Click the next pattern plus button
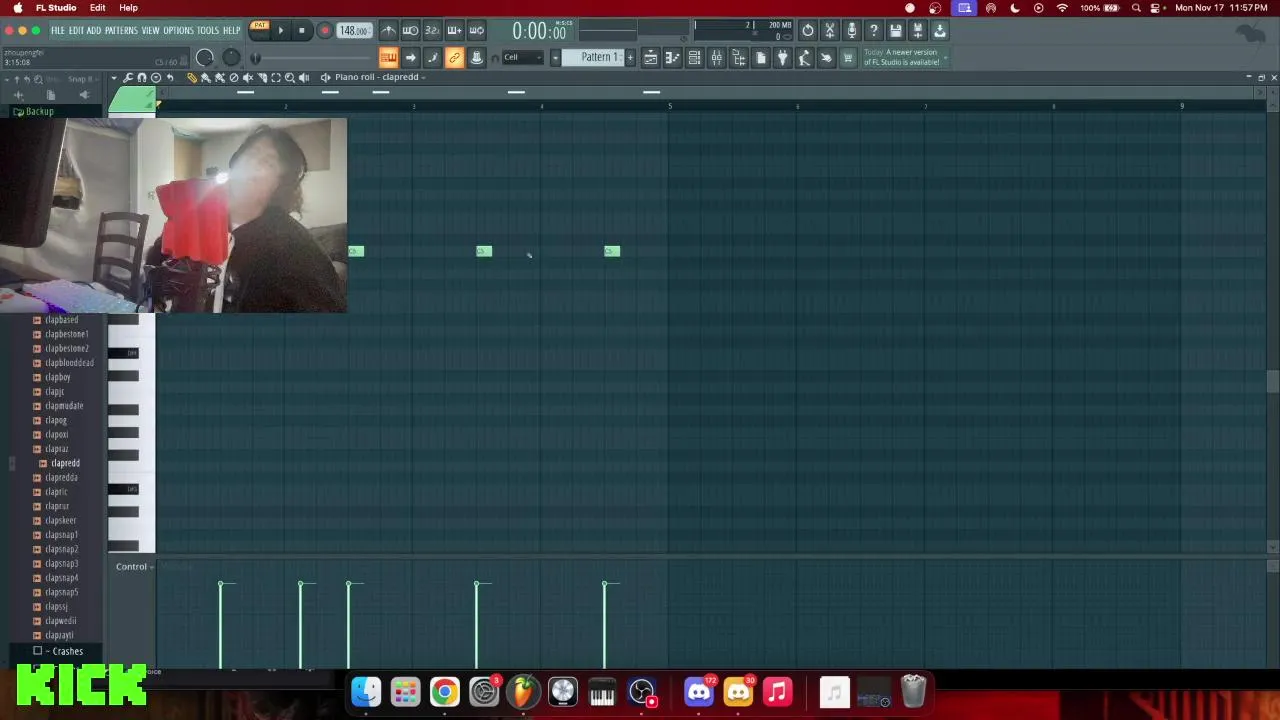The height and width of the screenshot is (720, 1280). click(x=630, y=57)
